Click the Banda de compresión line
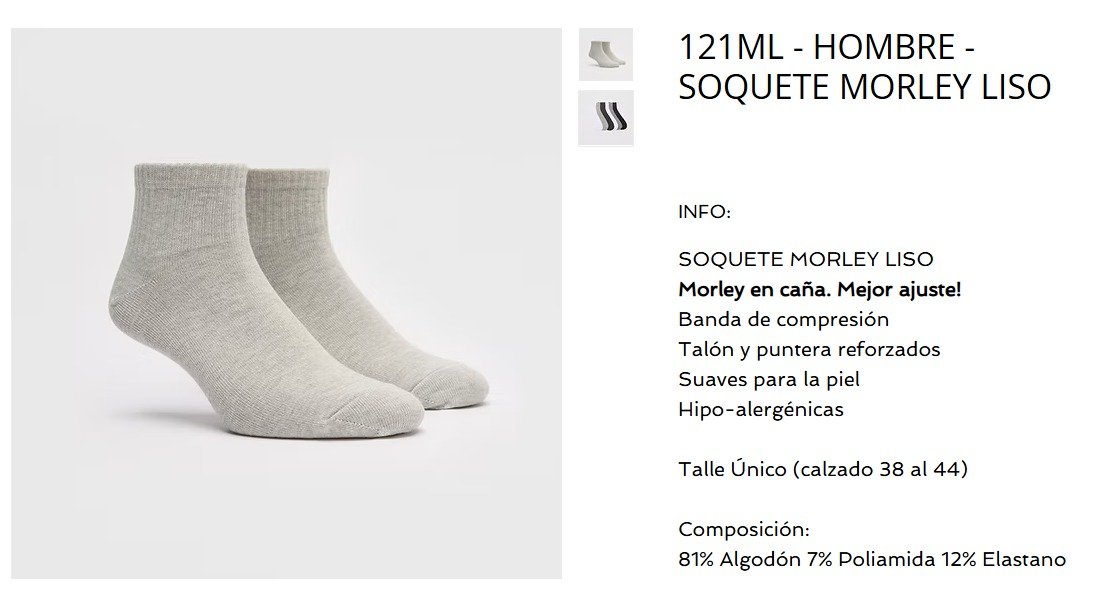Screen dimensions: 1099x612 pyautogui.click(x=784, y=320)
